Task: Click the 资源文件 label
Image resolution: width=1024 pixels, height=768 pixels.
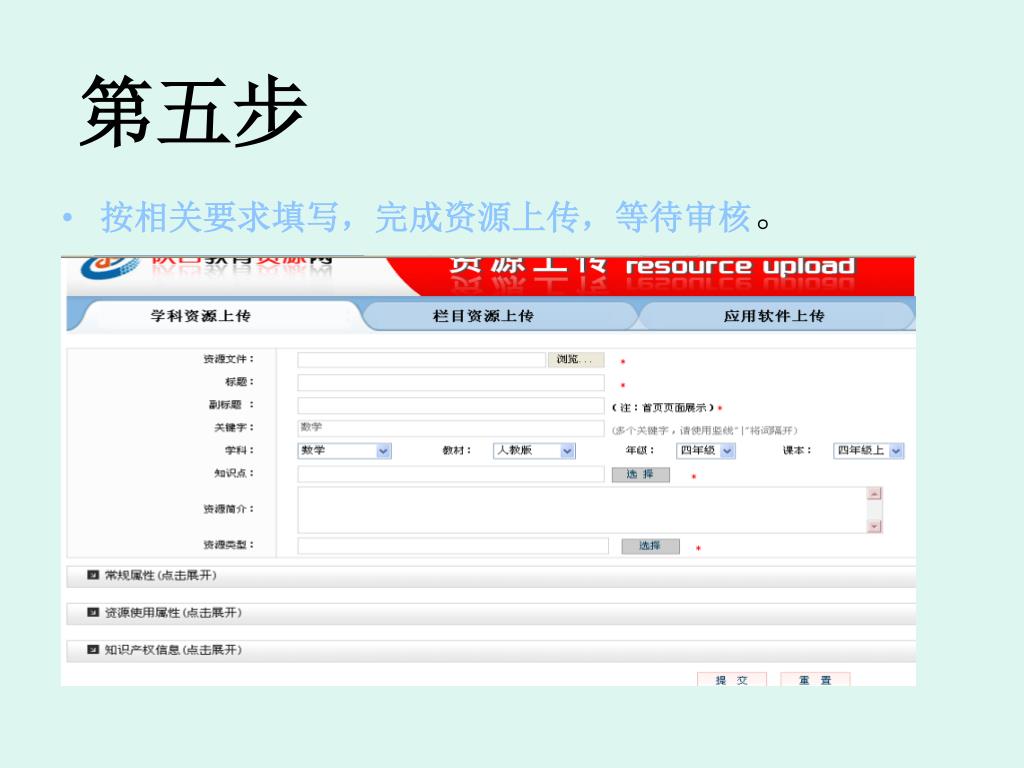Action: pos(228,359)
